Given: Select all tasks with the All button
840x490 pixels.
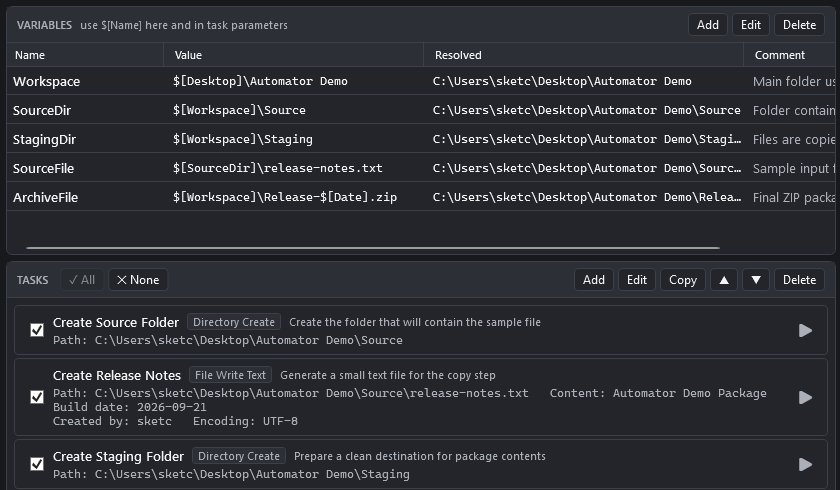Looking at the screenshot, I should 82,280.
